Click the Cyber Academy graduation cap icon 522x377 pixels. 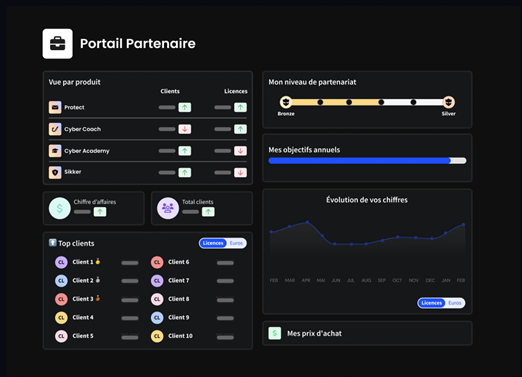point(55,151)
